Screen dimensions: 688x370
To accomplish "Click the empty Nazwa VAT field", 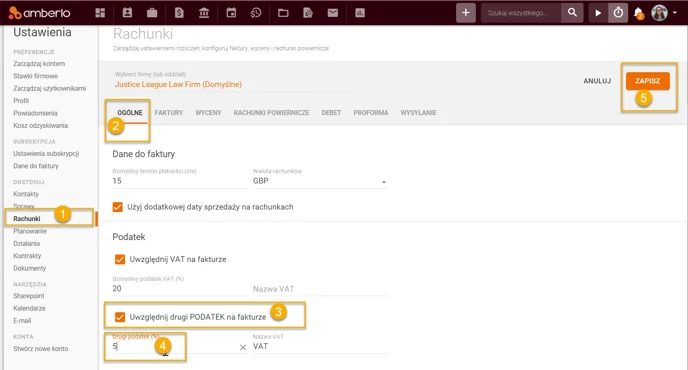I will [x=320, y=289].
